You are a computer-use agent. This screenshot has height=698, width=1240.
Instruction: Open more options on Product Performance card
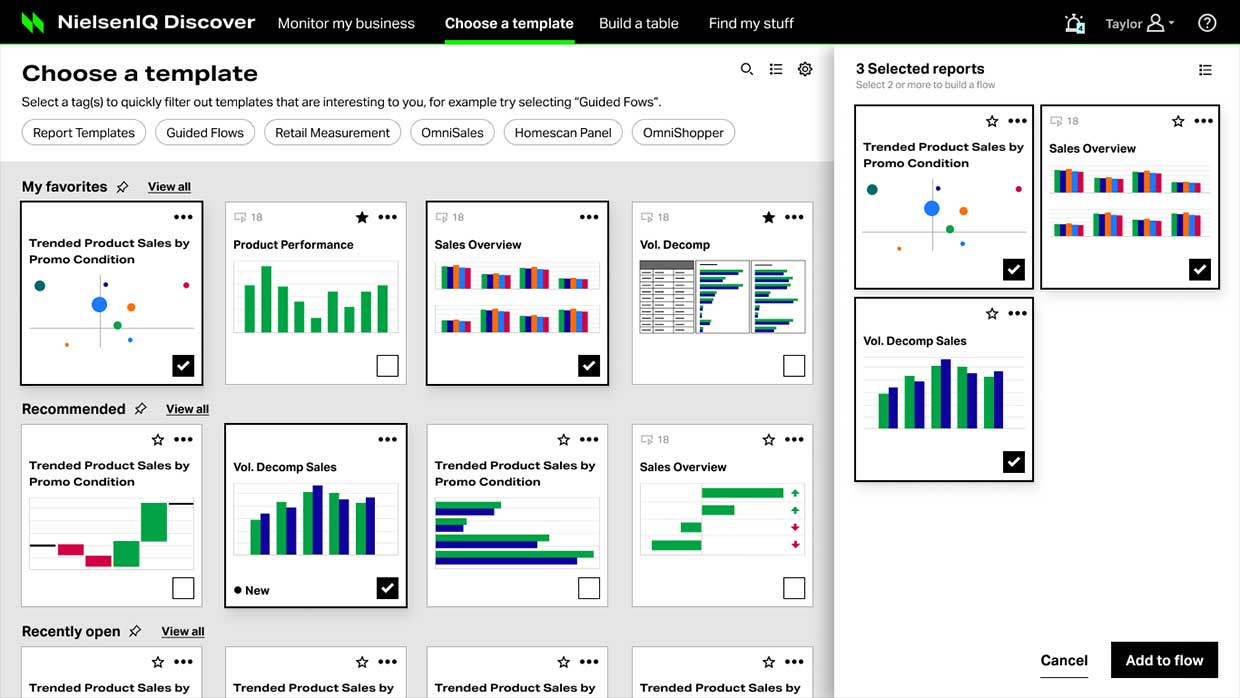pyautogui.click(x=388, y=217)
